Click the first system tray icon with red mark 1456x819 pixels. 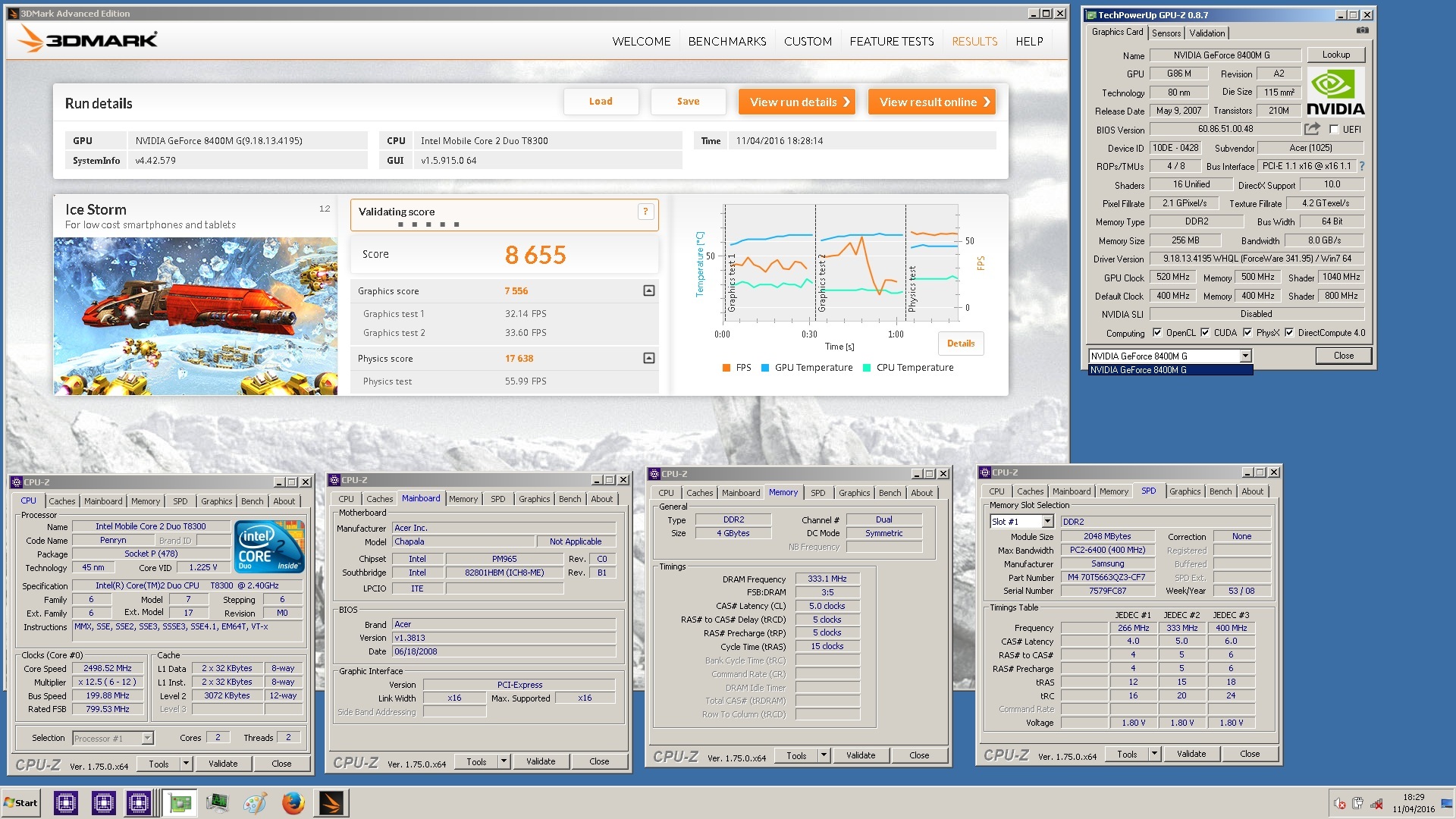(x=1340, y=804)
